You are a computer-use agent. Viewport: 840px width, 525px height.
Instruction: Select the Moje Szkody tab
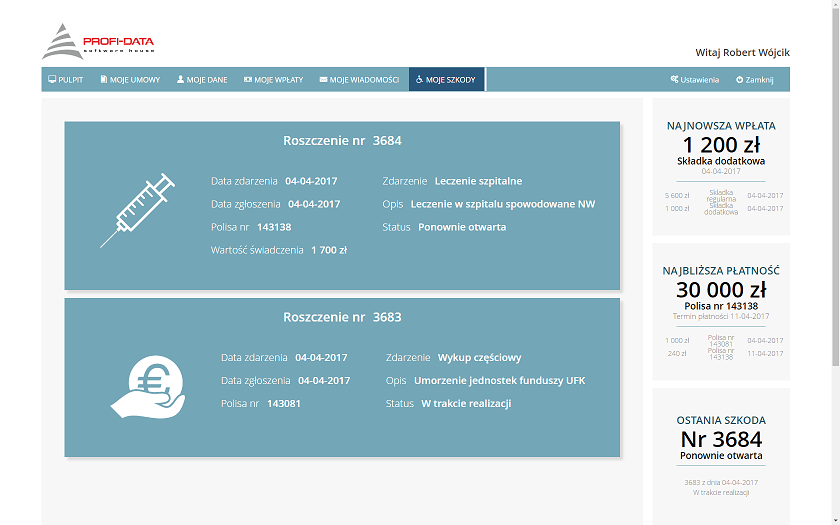click(x=446, y=79)
